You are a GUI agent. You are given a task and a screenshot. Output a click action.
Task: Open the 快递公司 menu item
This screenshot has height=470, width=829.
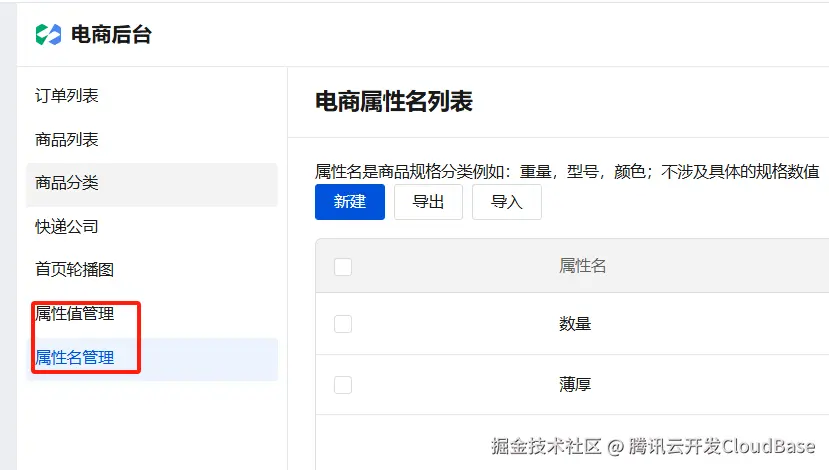67,227
